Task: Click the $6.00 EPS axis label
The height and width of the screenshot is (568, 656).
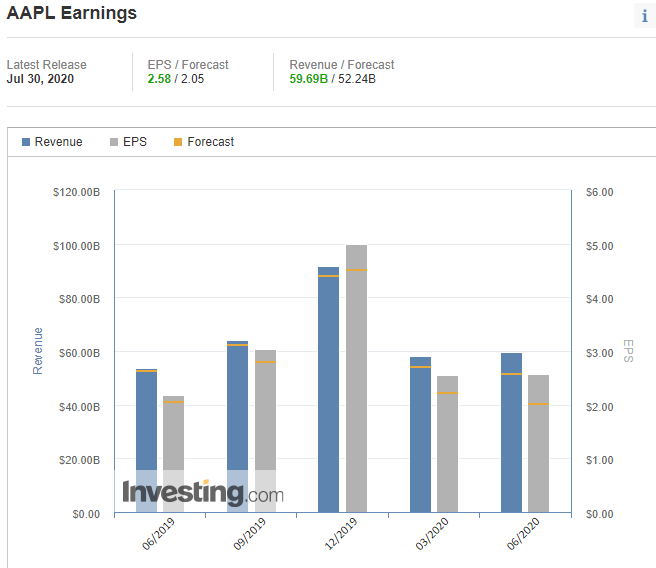Action: (x=600, y=192)
